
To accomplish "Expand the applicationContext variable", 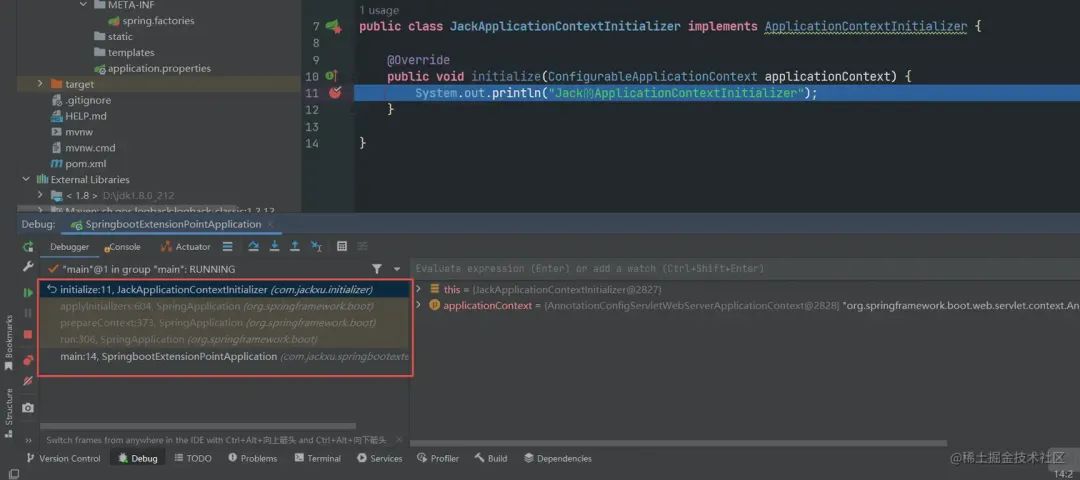I will (x=418, y=304).
